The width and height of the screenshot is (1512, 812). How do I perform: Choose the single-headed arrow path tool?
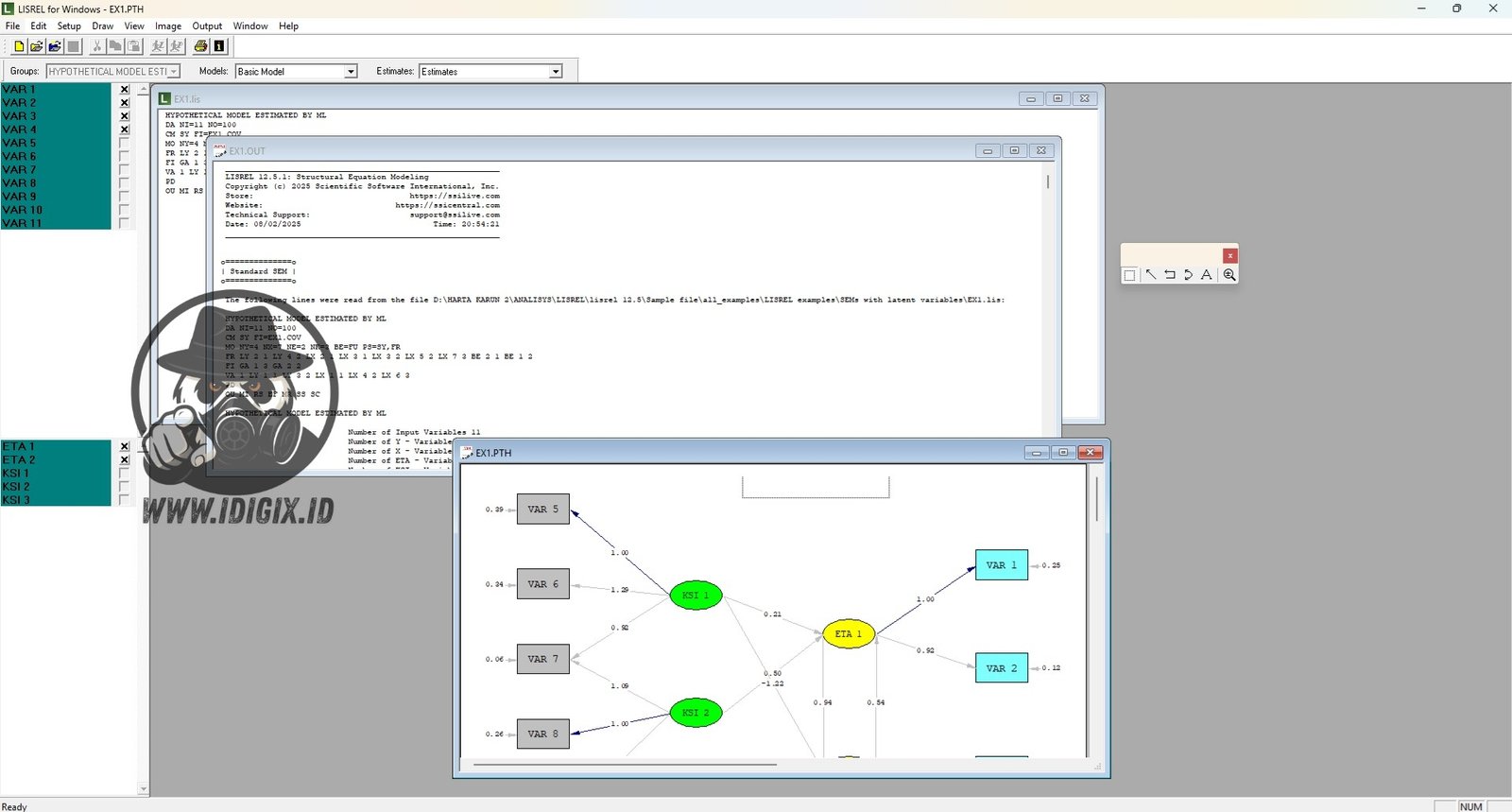tap(1151, 275)
